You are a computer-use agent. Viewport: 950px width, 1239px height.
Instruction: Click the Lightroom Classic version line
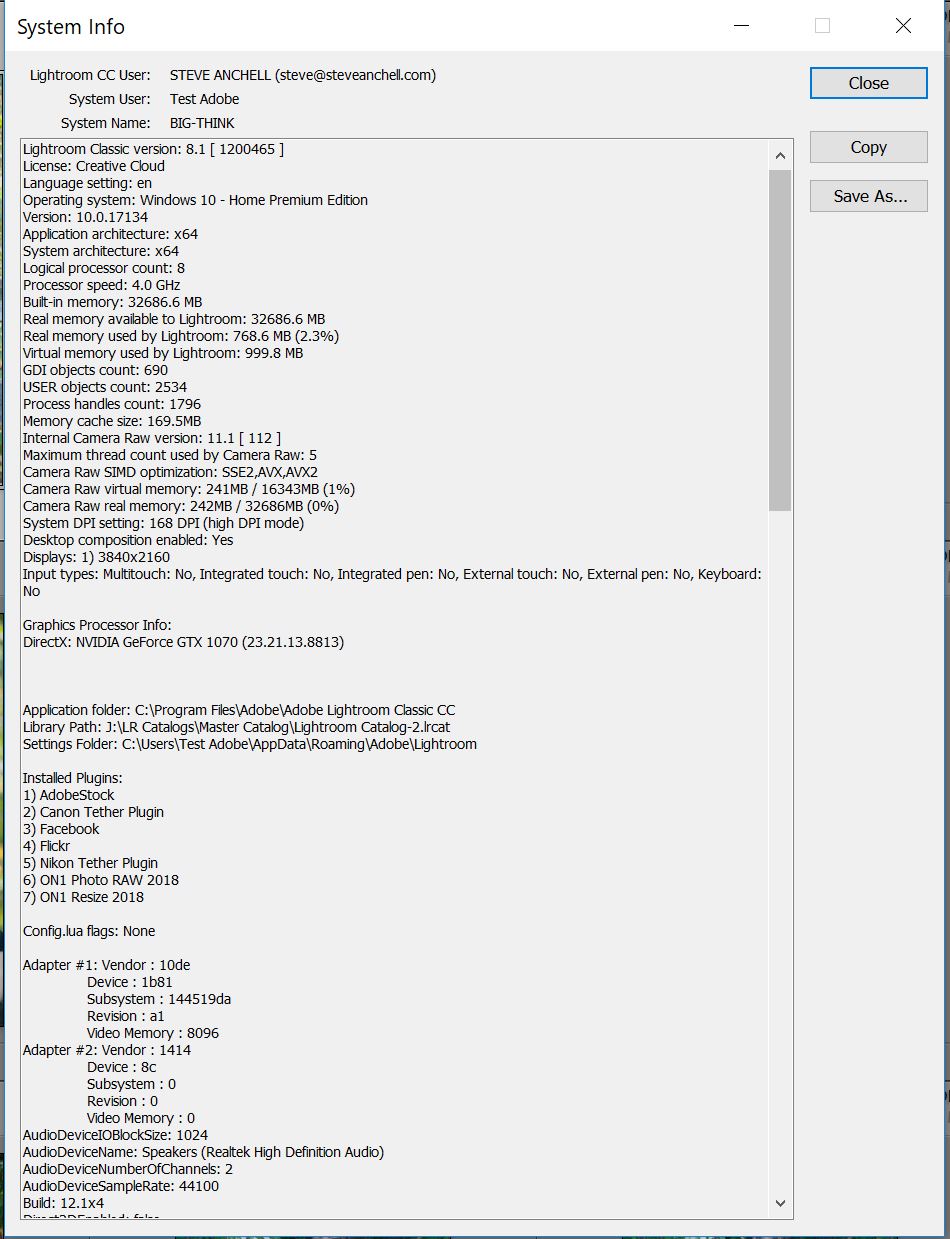pyautogui.click(x=154, y=149)
